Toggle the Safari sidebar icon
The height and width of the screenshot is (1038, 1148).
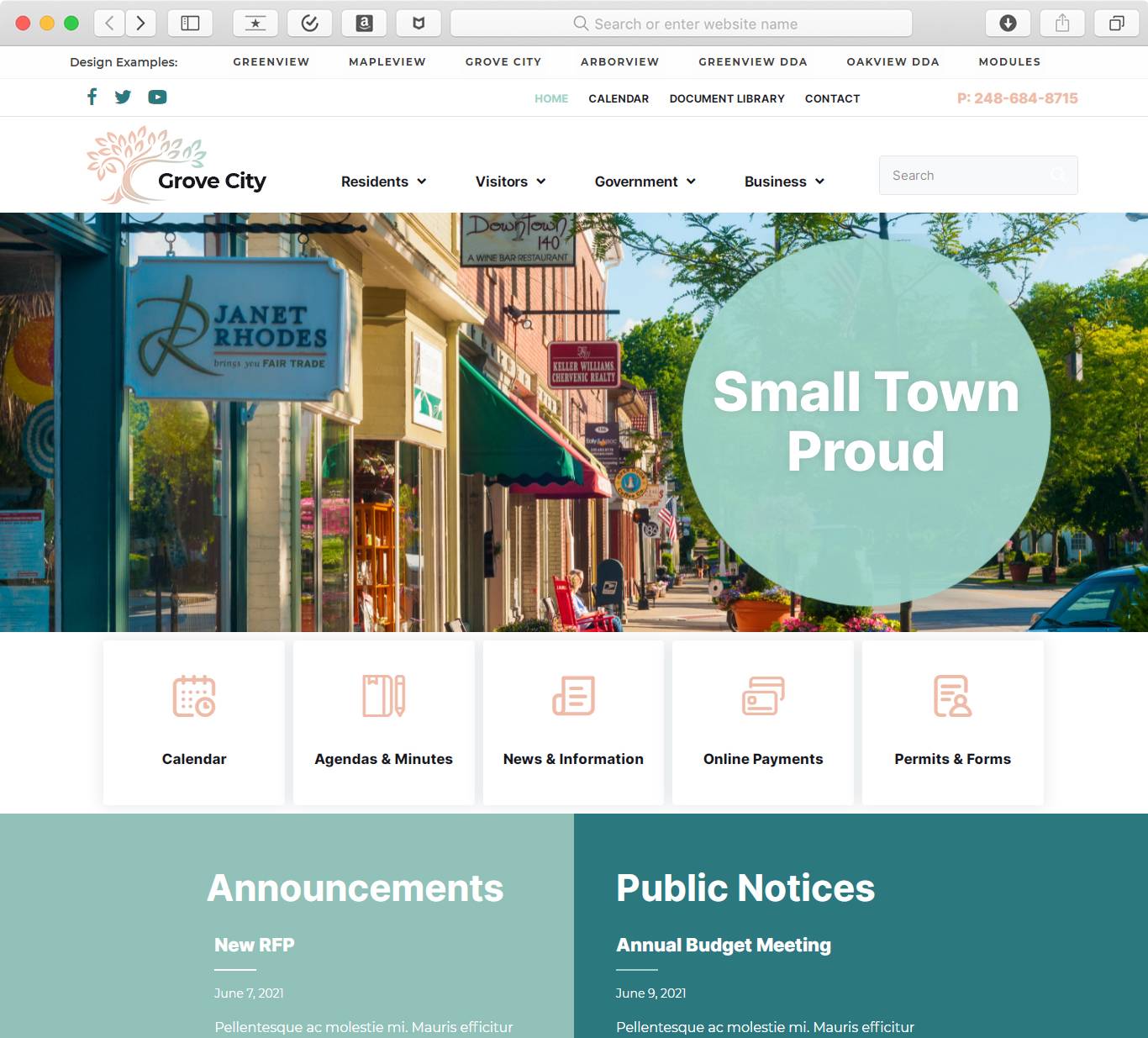(190, 23)
